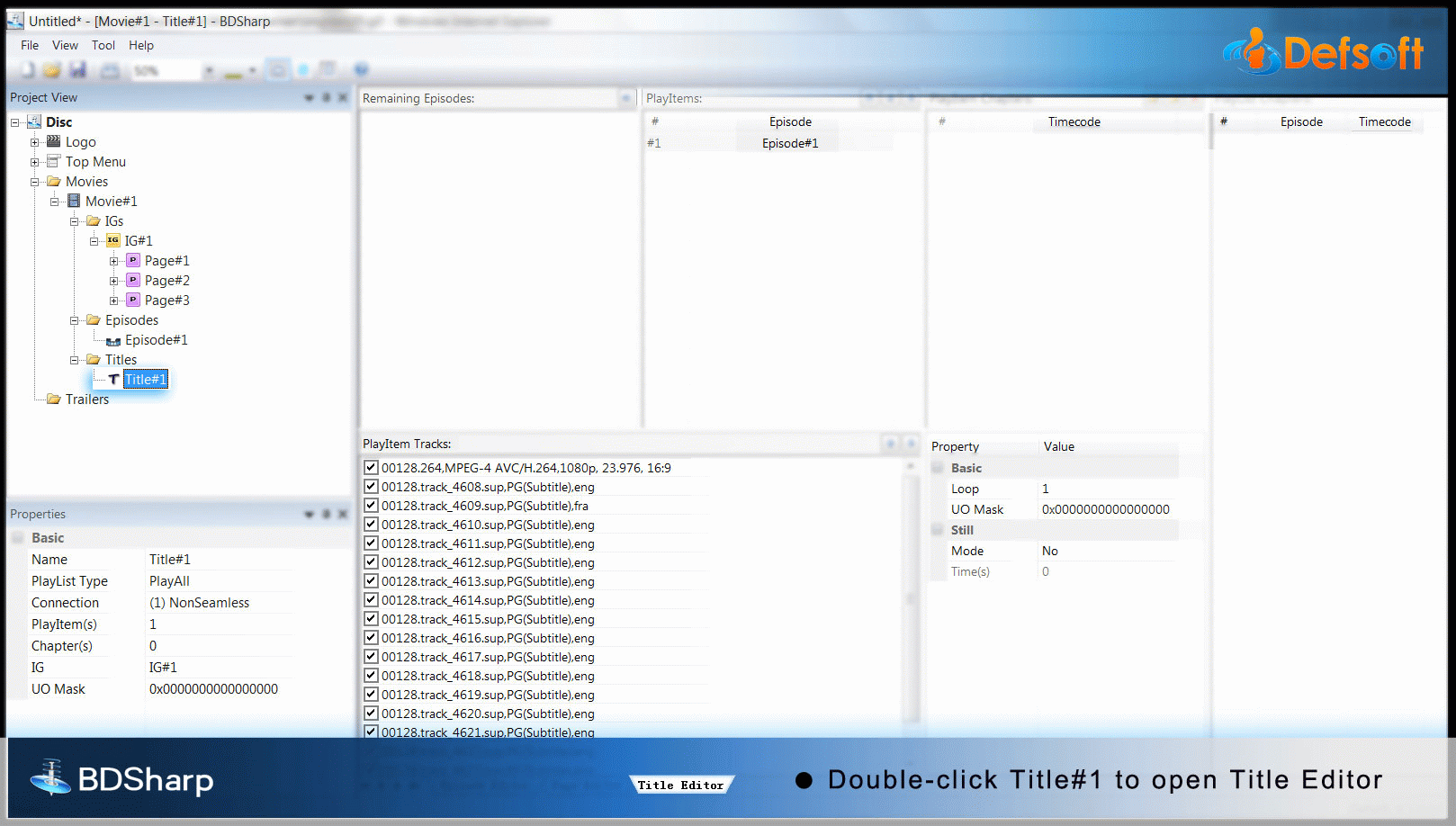Click the highlighted view-mode toolbar icon
The width and height of the screenshot is (1456, 826).
279,69
